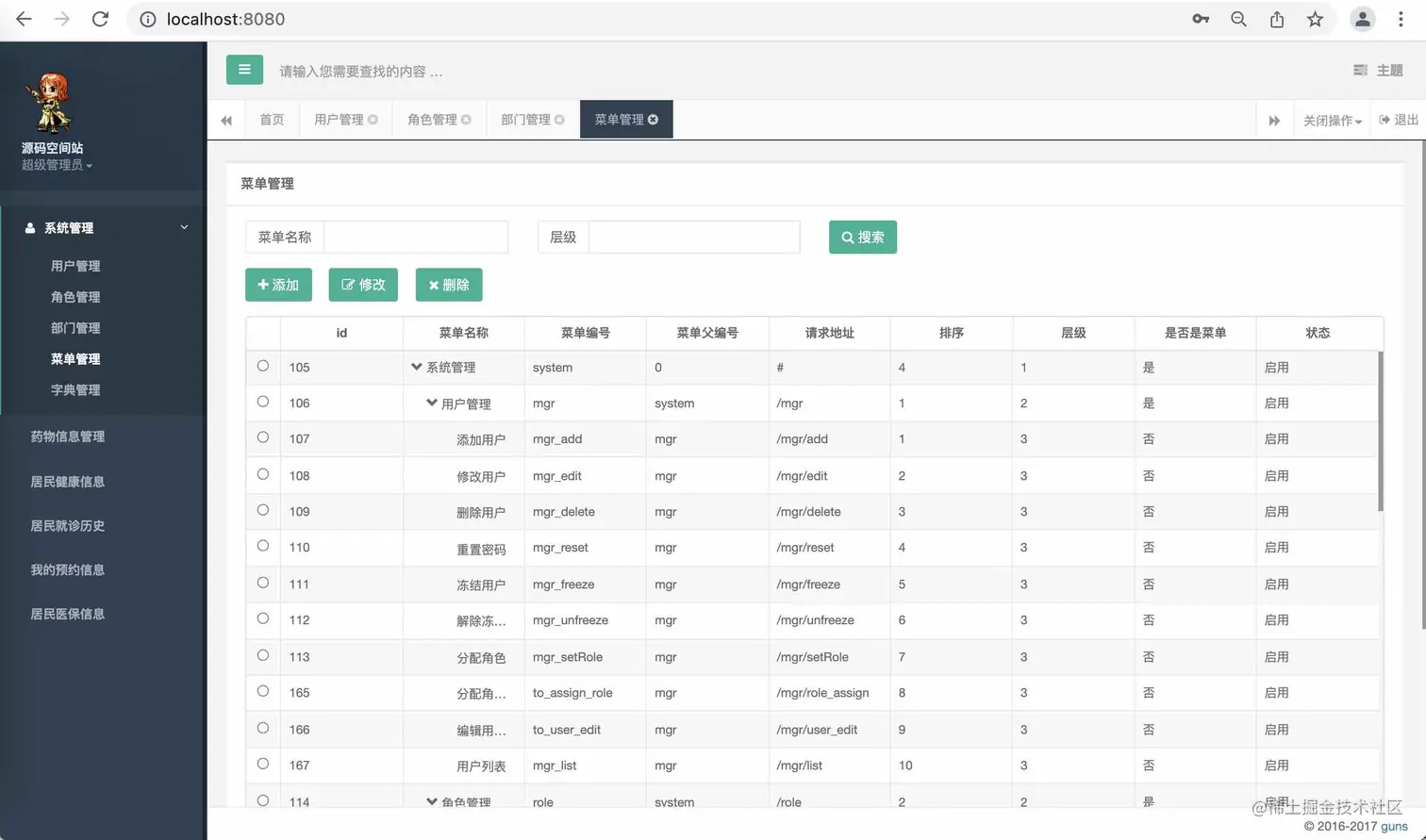Select radio button for row id 105
The height and width of the screenshot is (840, 1426).
[x=263, y=366]
